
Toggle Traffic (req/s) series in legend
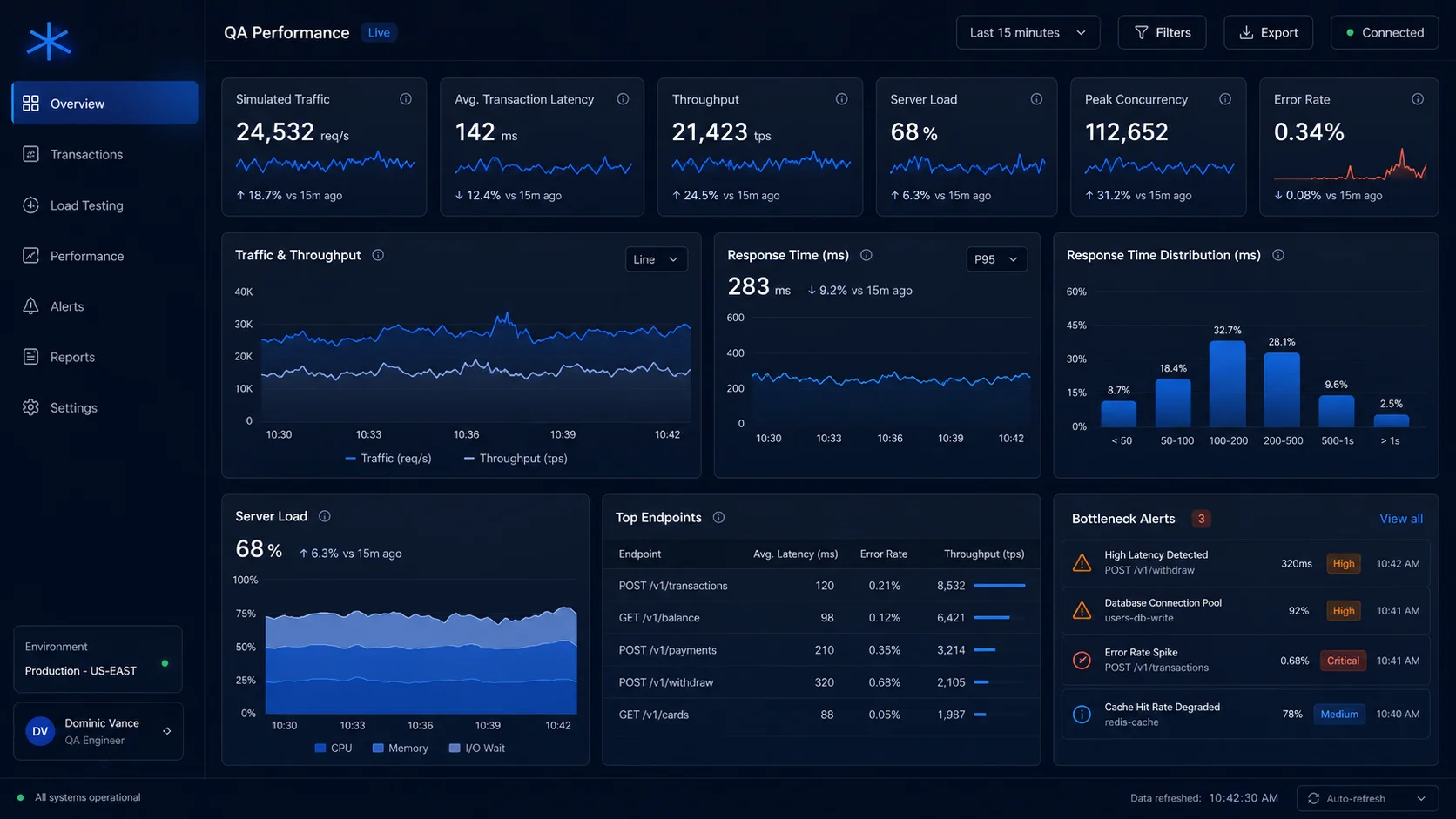click(x=388, y=459)
